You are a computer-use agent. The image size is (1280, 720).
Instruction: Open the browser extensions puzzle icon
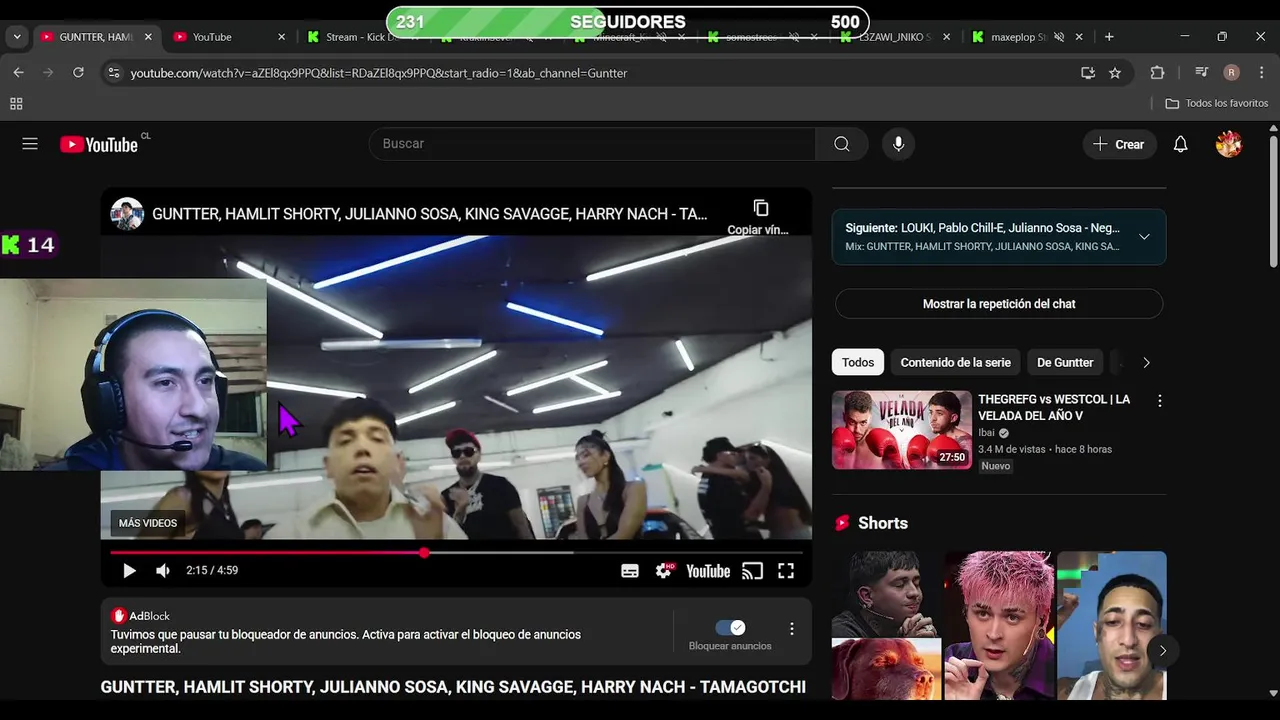1157,73
